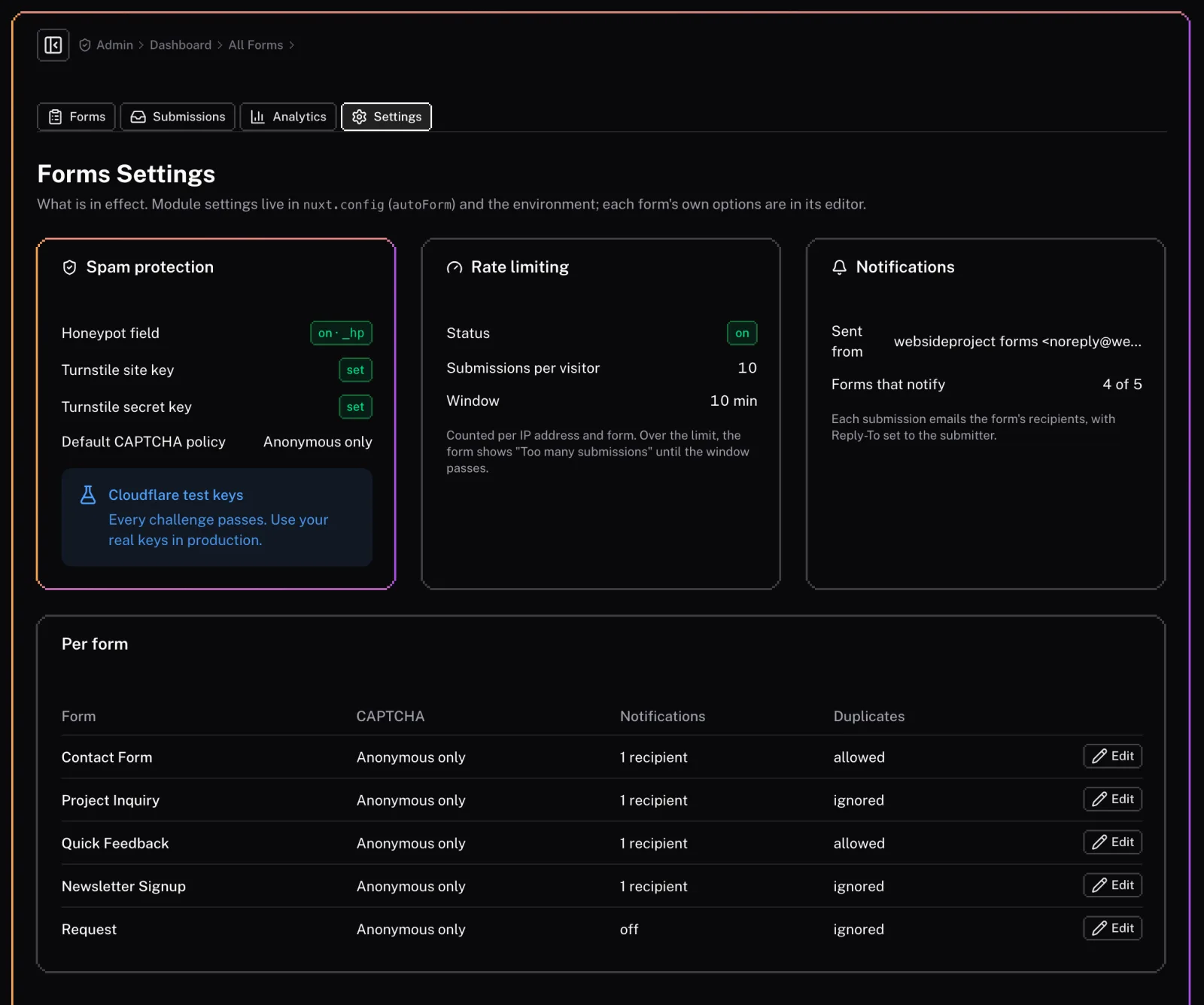Click the Honeypot field 'on · _hp' badge

(342, 333)
